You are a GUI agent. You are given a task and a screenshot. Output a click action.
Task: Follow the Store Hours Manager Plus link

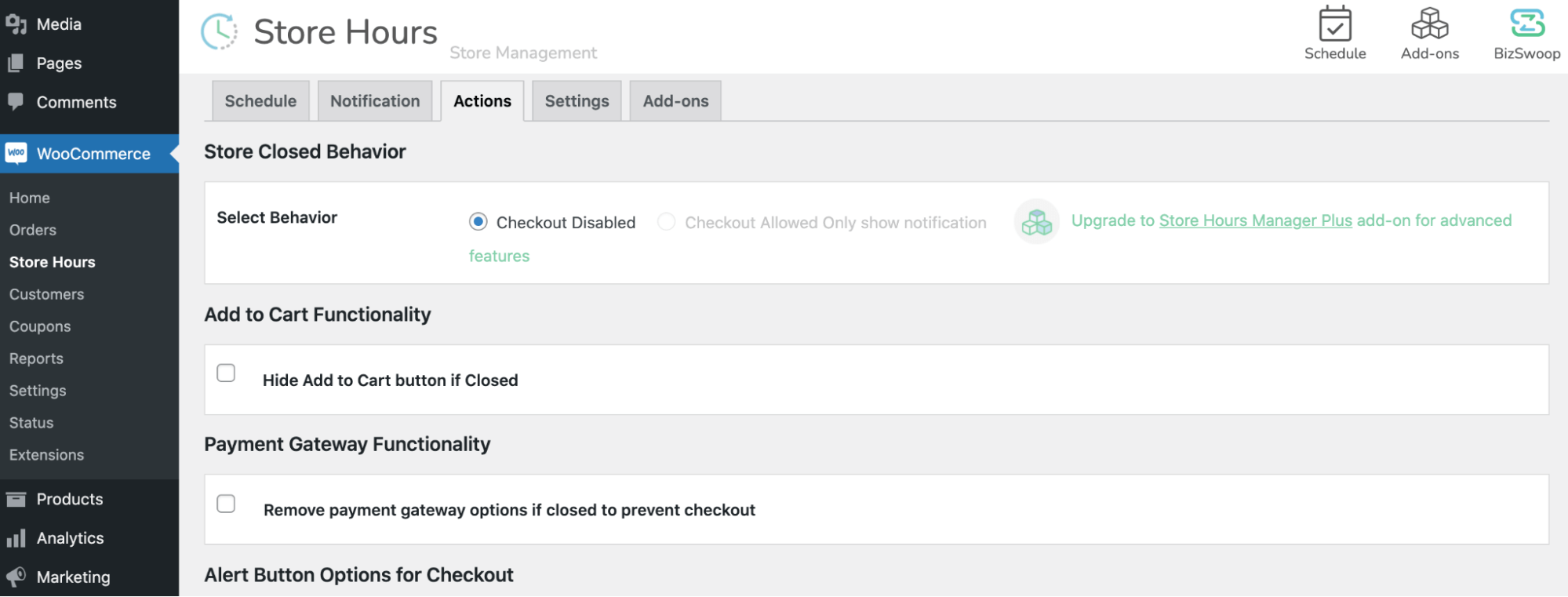pos(1255,221)
